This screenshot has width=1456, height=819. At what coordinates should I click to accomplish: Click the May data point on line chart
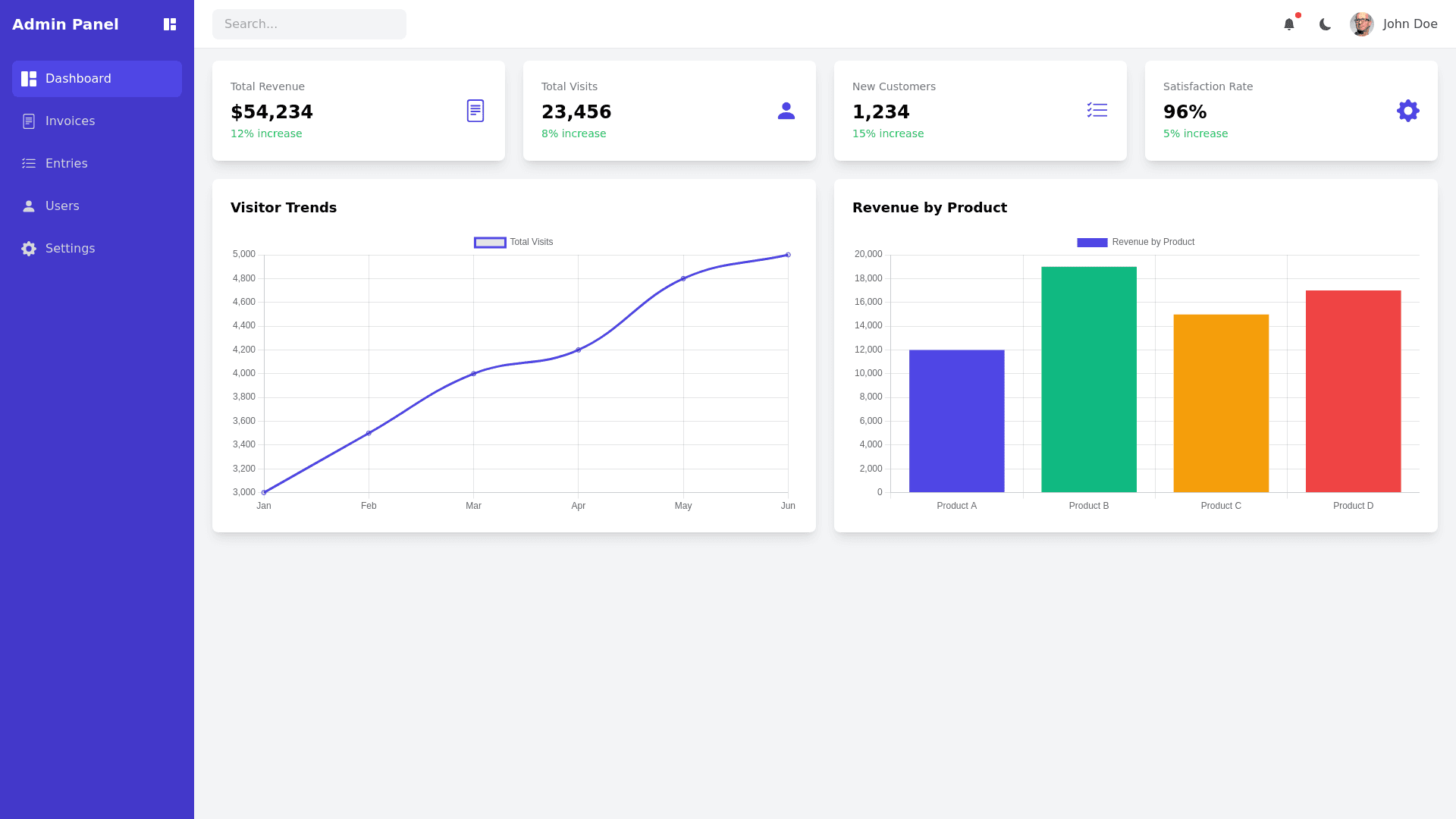click(683, 279)
